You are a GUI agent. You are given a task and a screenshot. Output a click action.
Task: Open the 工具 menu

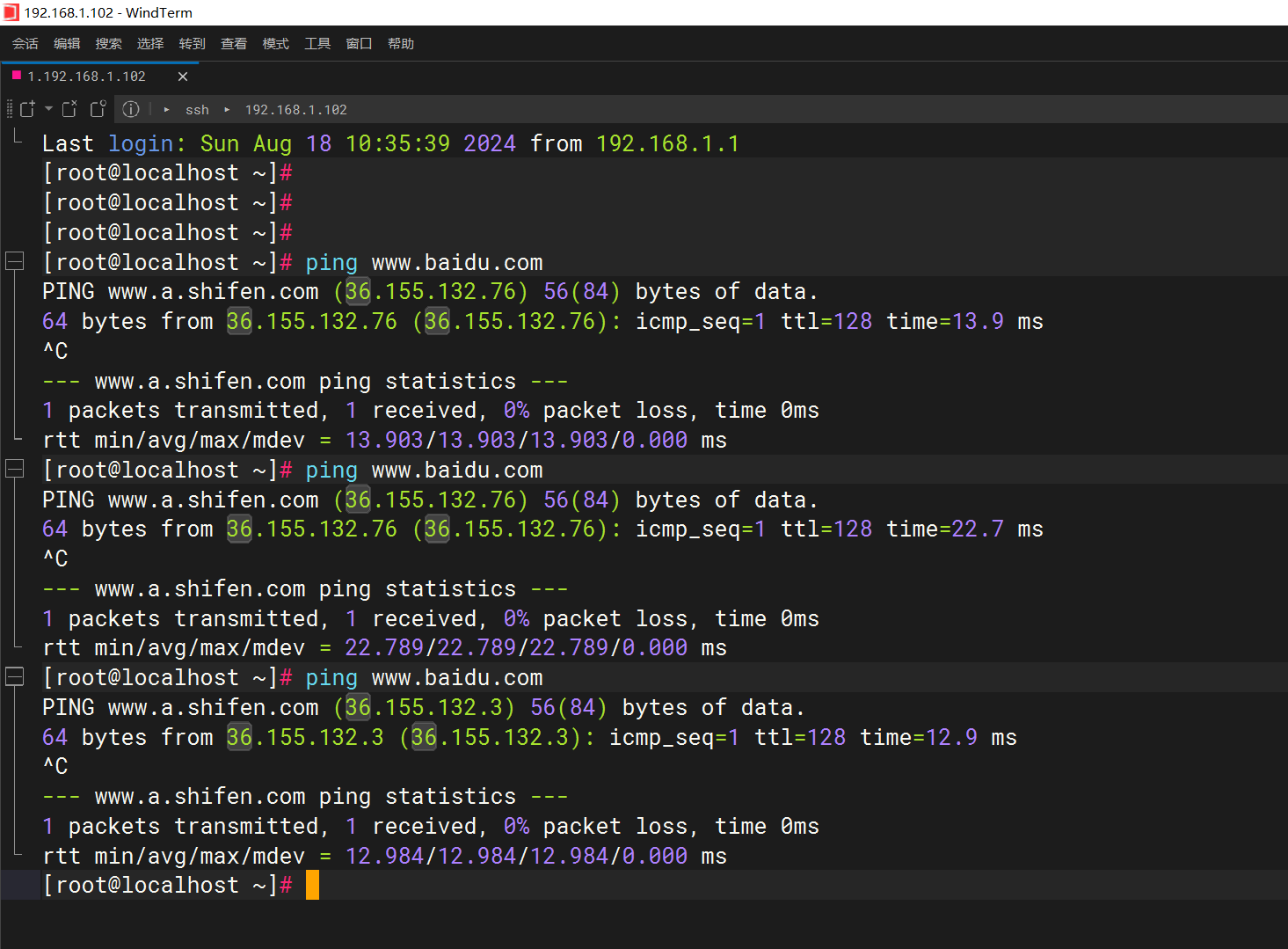[x=317, y=43]
